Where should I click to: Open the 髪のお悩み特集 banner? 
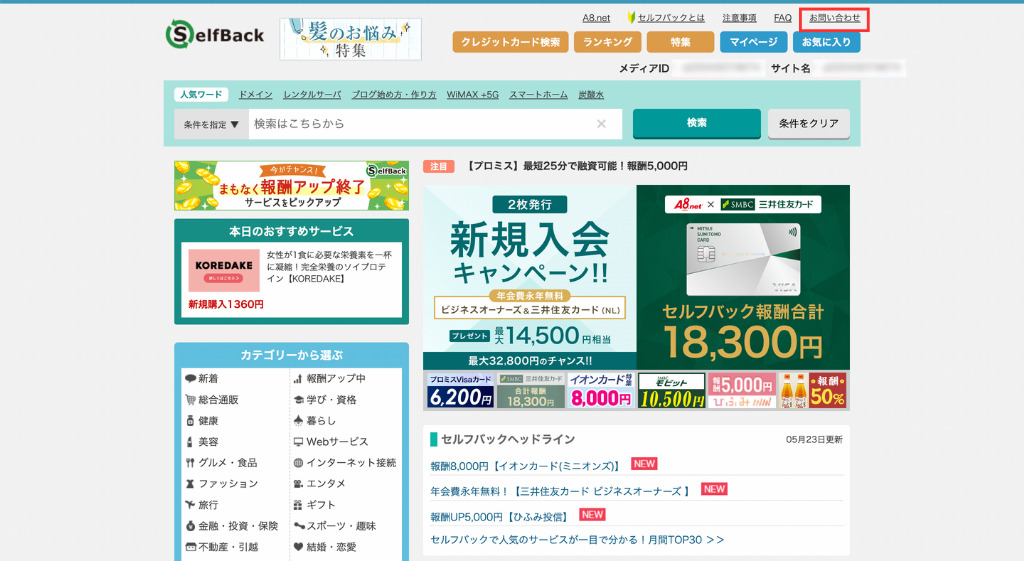pos(351,39)
